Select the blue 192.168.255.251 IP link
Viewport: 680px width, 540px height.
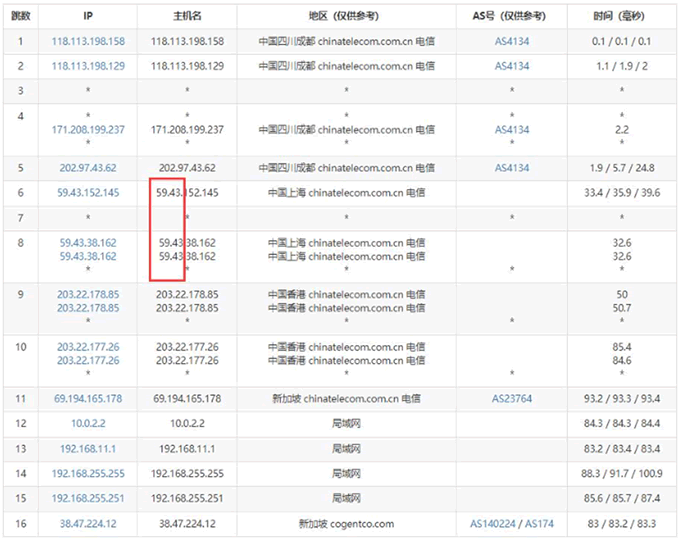pyautogui.click(x=88, y=499)
